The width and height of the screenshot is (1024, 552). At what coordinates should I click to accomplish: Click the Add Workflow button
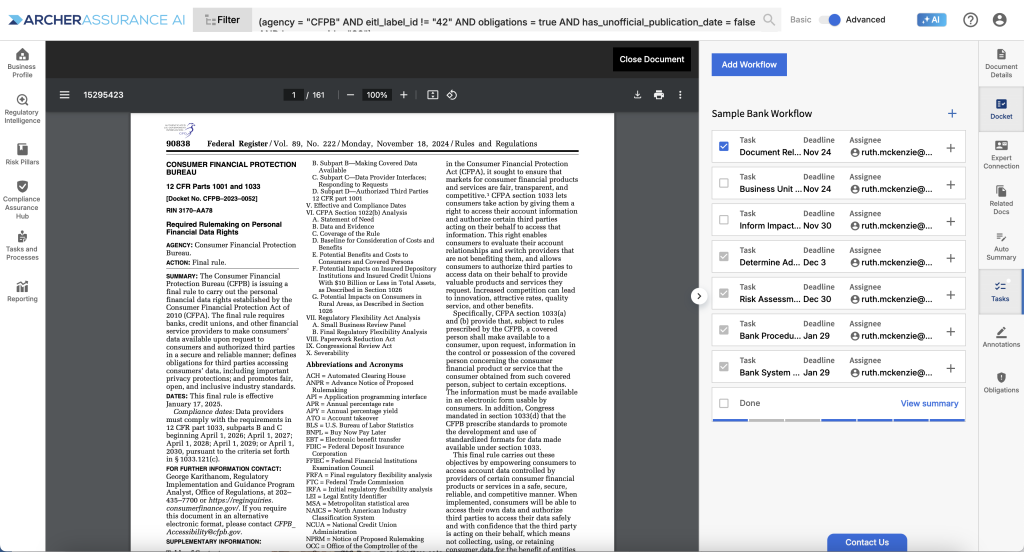click(x=749, y=64)
